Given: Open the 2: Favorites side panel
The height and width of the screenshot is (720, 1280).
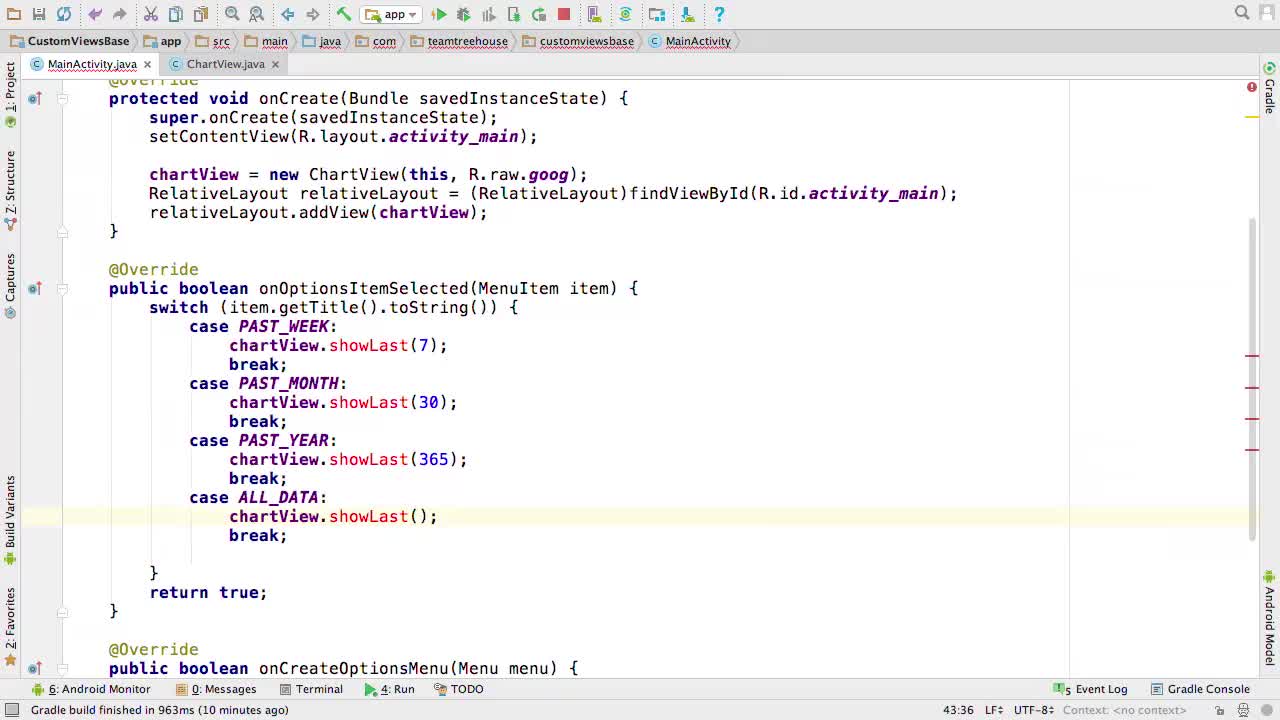Looking at the screenshot, I should [x=10, y=626].
